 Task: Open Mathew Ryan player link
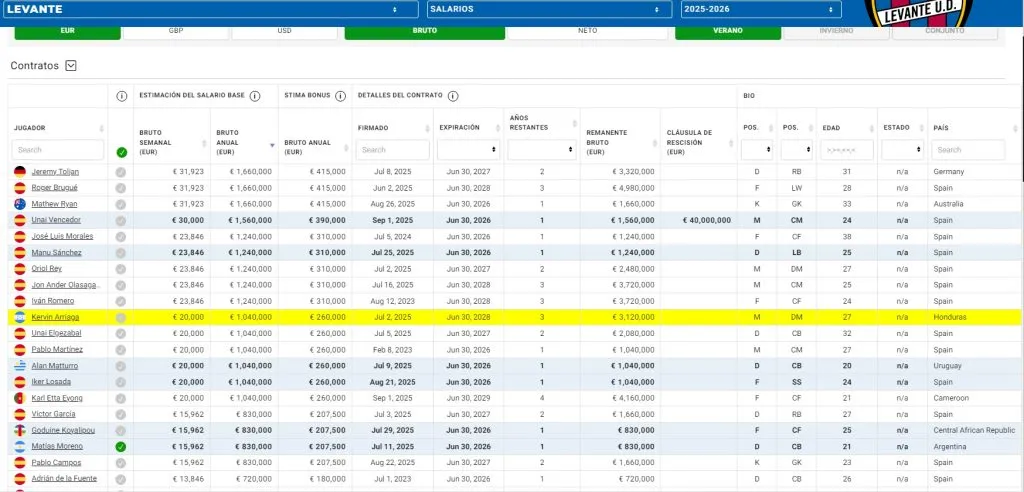[x=54, y=204]
